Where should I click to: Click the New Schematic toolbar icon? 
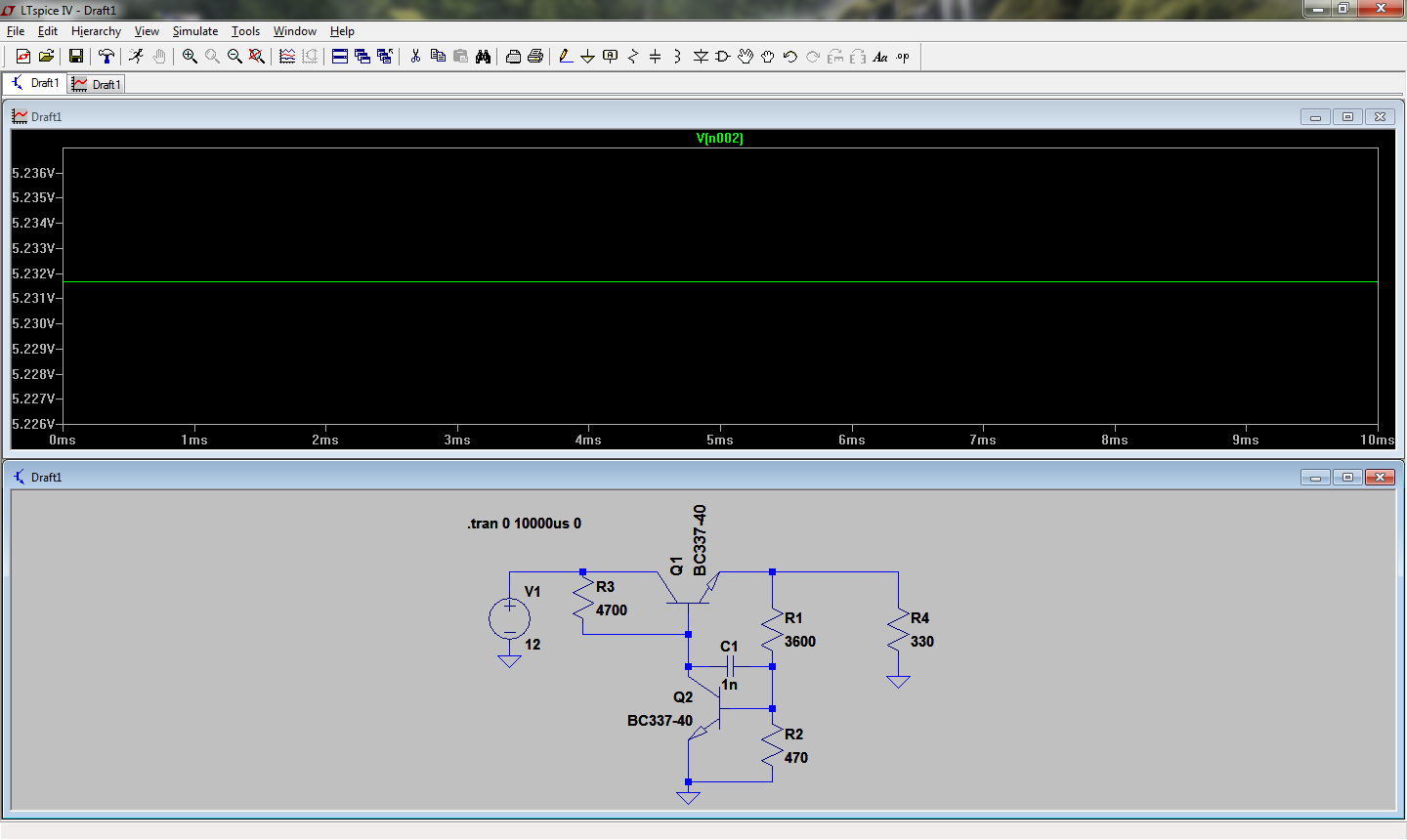click(22, 57)
